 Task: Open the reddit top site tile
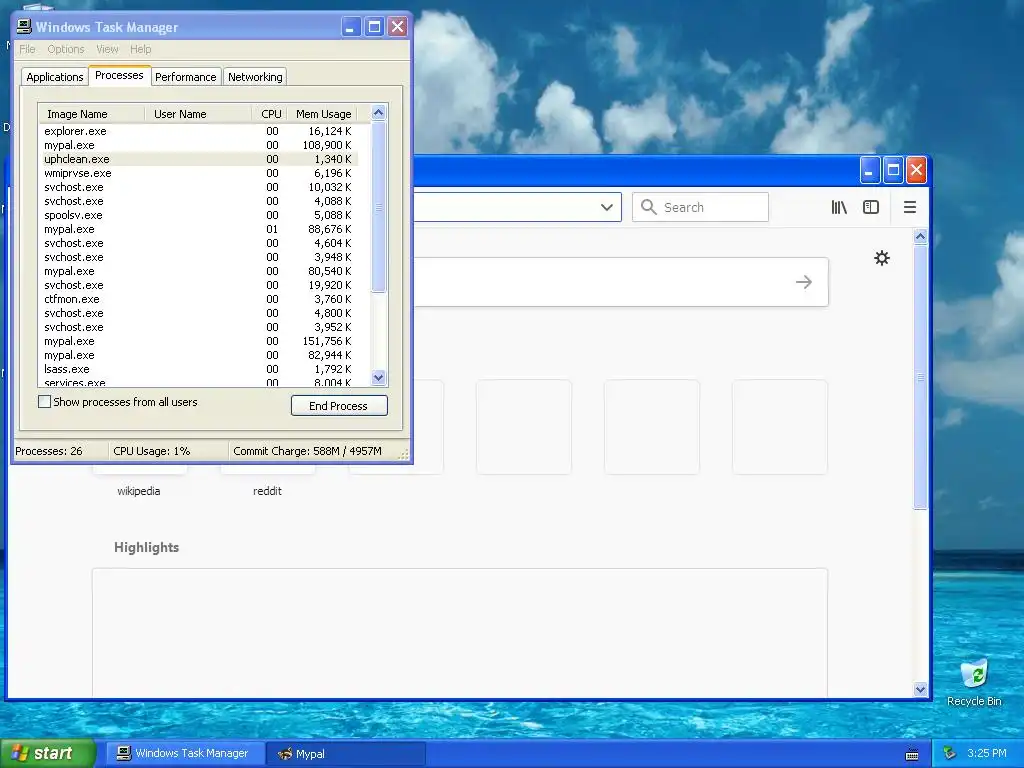[x=267, y=480]
